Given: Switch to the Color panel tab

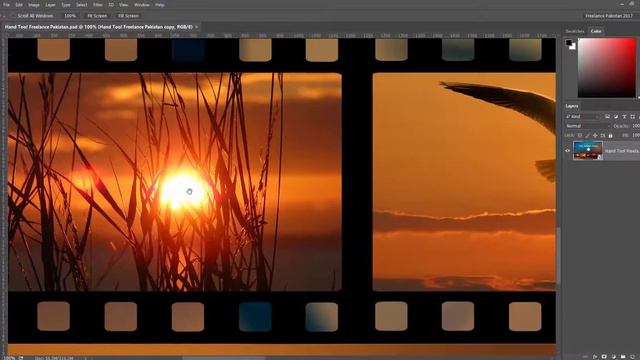Looking at the screenshot, I should [x=596, y=31].
